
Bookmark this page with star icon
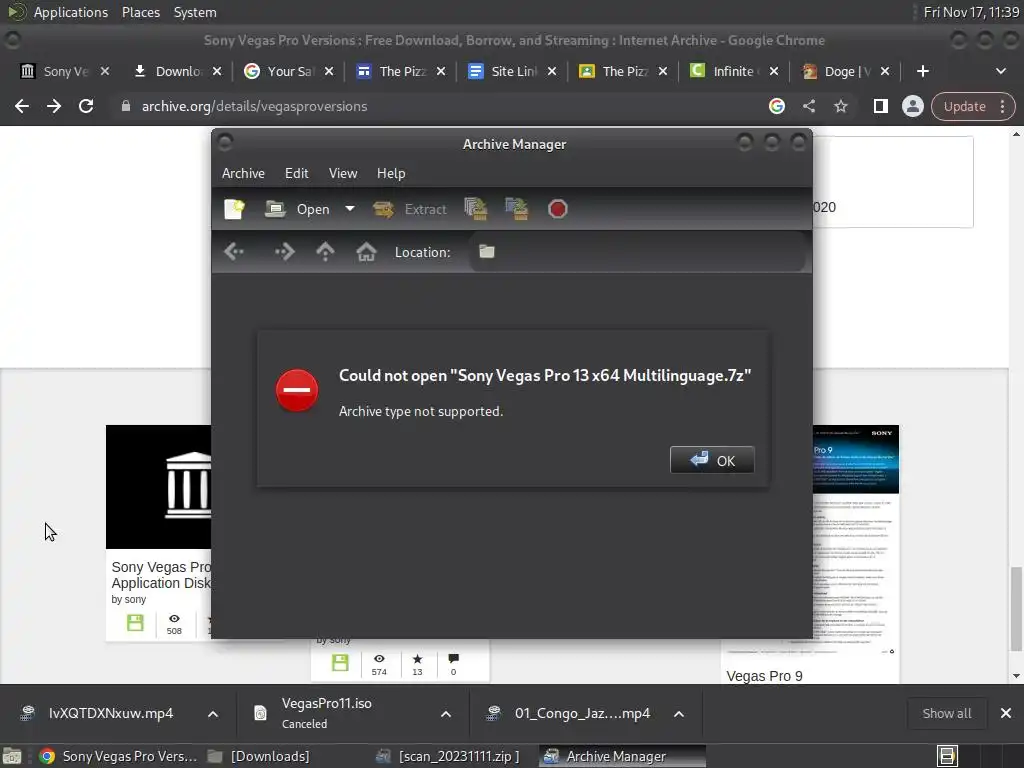[840, 106]
